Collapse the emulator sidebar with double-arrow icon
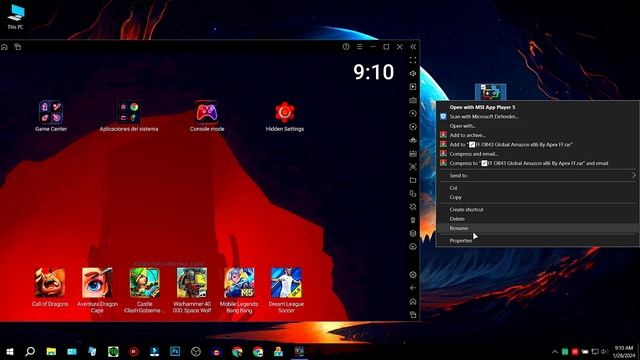 (x=413, y=47)
